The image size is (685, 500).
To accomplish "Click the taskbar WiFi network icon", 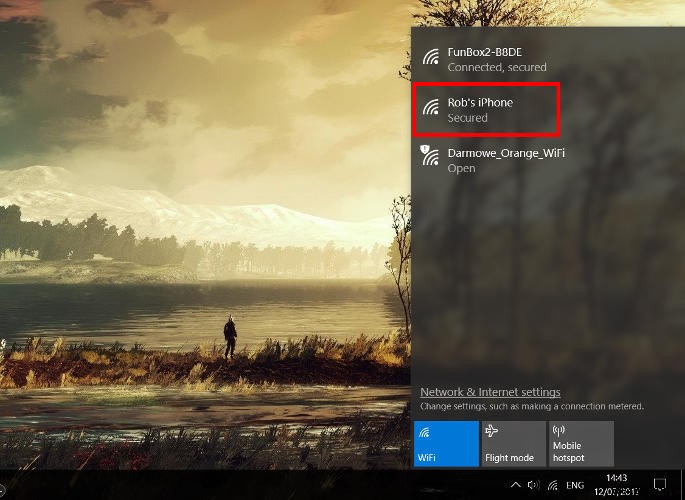I will tap(553, 485).
